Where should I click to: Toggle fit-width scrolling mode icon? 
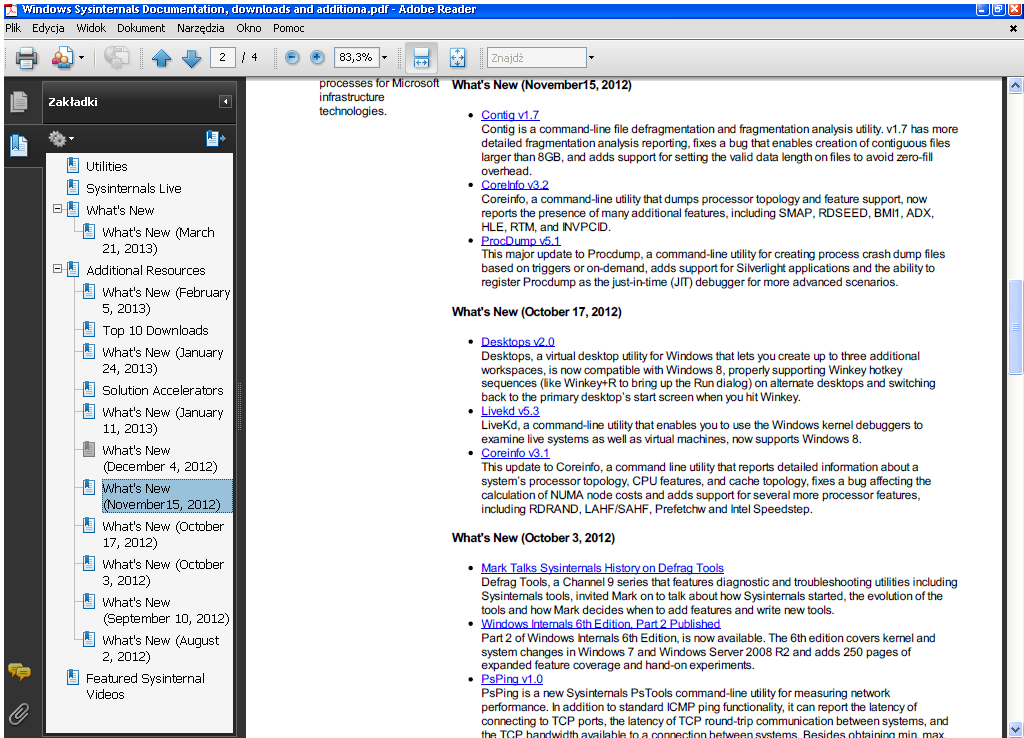421,58
